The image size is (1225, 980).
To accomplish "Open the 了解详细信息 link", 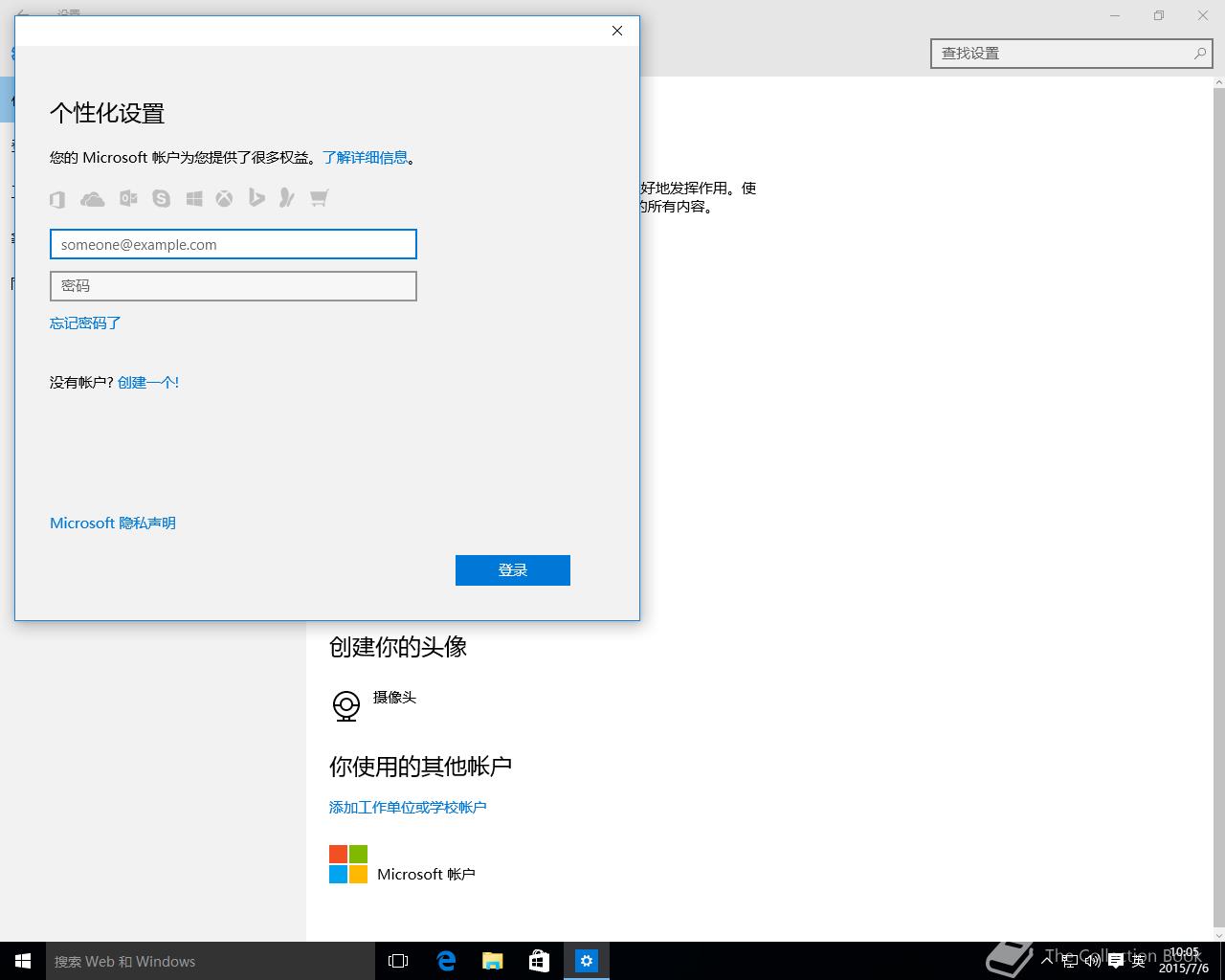I will [x=365, y=157].
